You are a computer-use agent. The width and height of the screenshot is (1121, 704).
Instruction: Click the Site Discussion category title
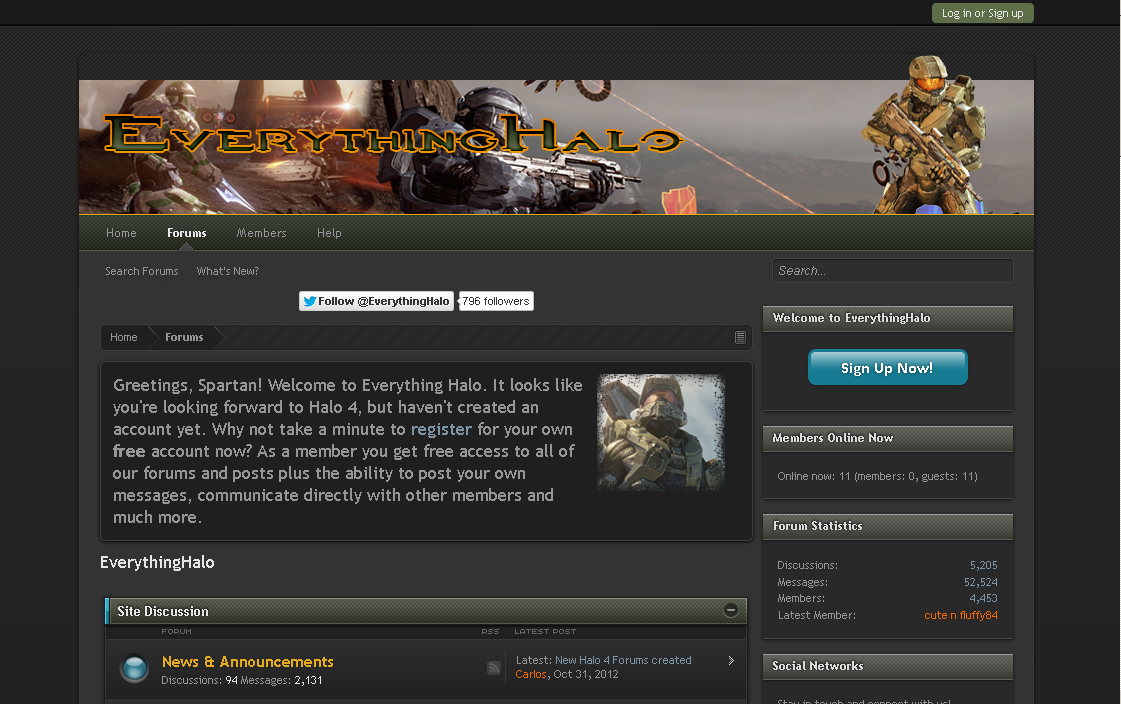coord(163,611)
